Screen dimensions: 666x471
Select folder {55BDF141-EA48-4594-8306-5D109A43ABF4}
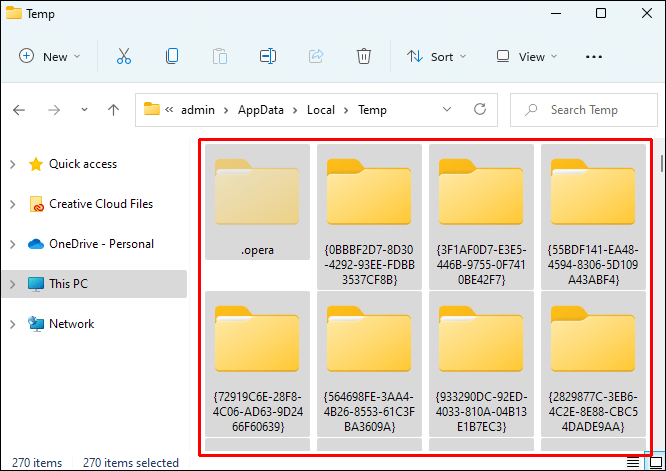593,217
